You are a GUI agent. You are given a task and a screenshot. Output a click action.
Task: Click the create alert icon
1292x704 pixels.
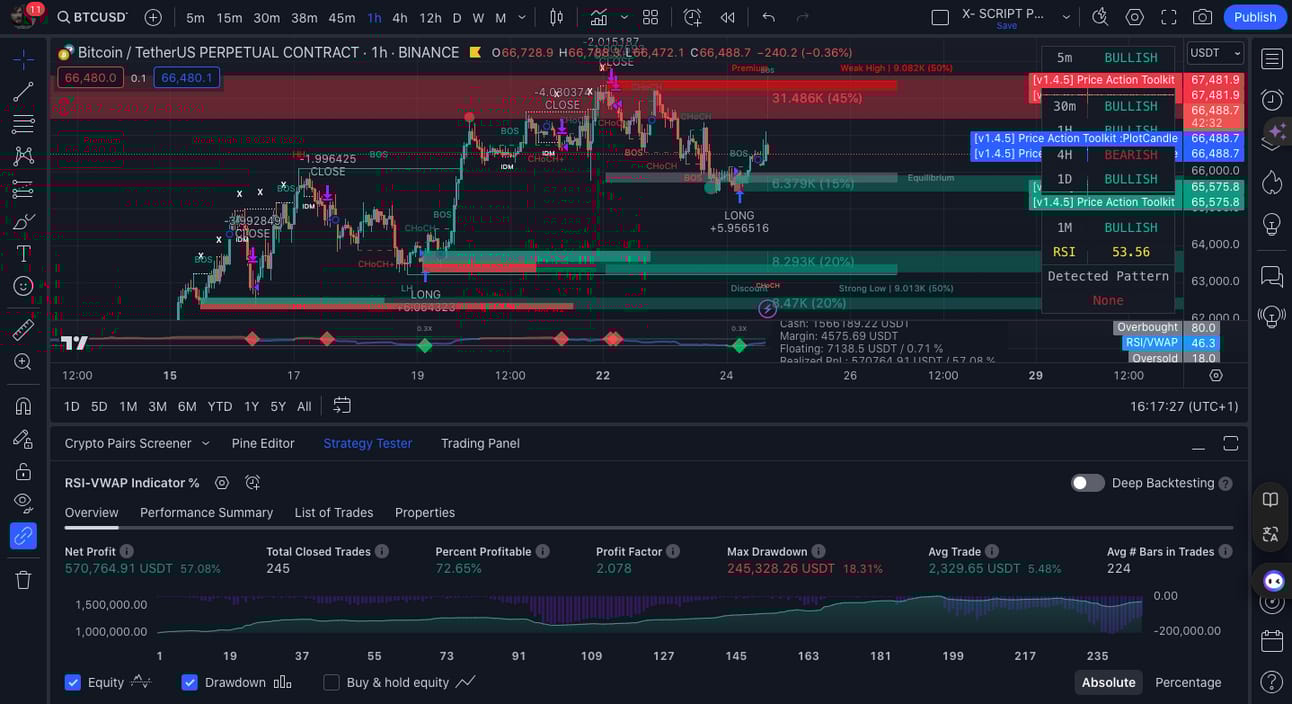click(692, 17)
